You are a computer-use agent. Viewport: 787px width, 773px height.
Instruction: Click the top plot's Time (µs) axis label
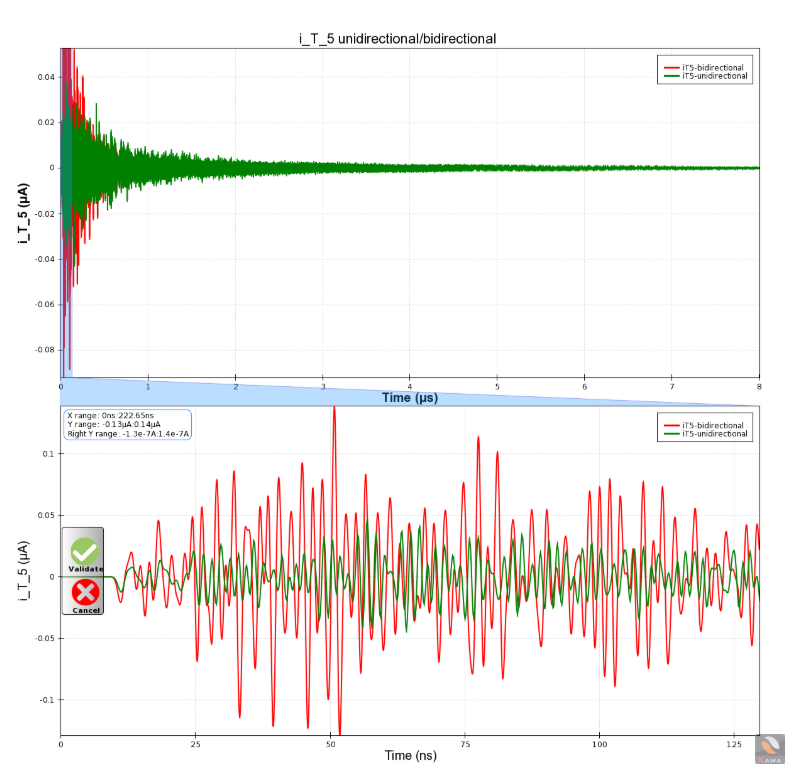coord(409,398)
